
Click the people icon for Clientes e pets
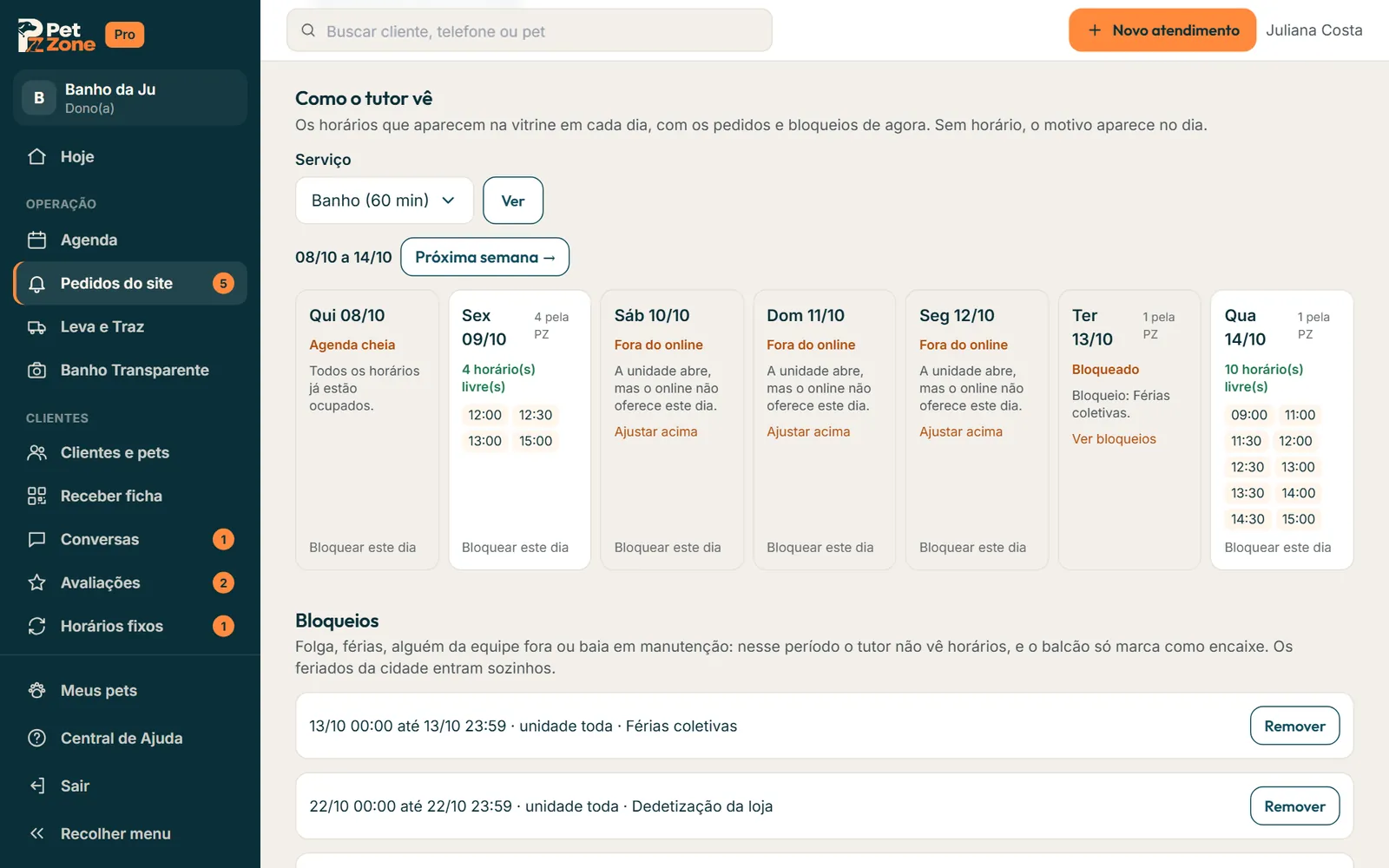click(x=36, y=453)
